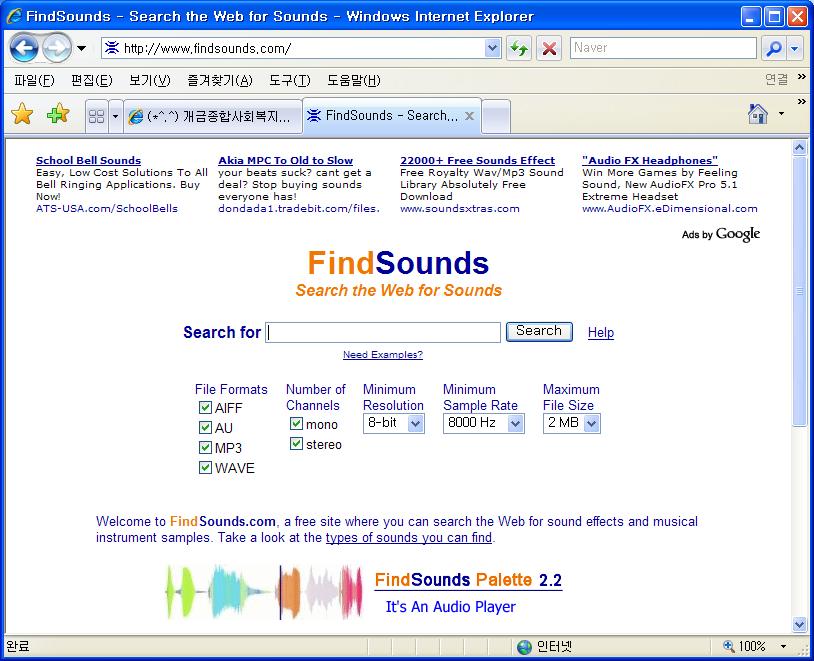
Task: Click the Internet Explorer title bar icon
Action: (14, 16)
